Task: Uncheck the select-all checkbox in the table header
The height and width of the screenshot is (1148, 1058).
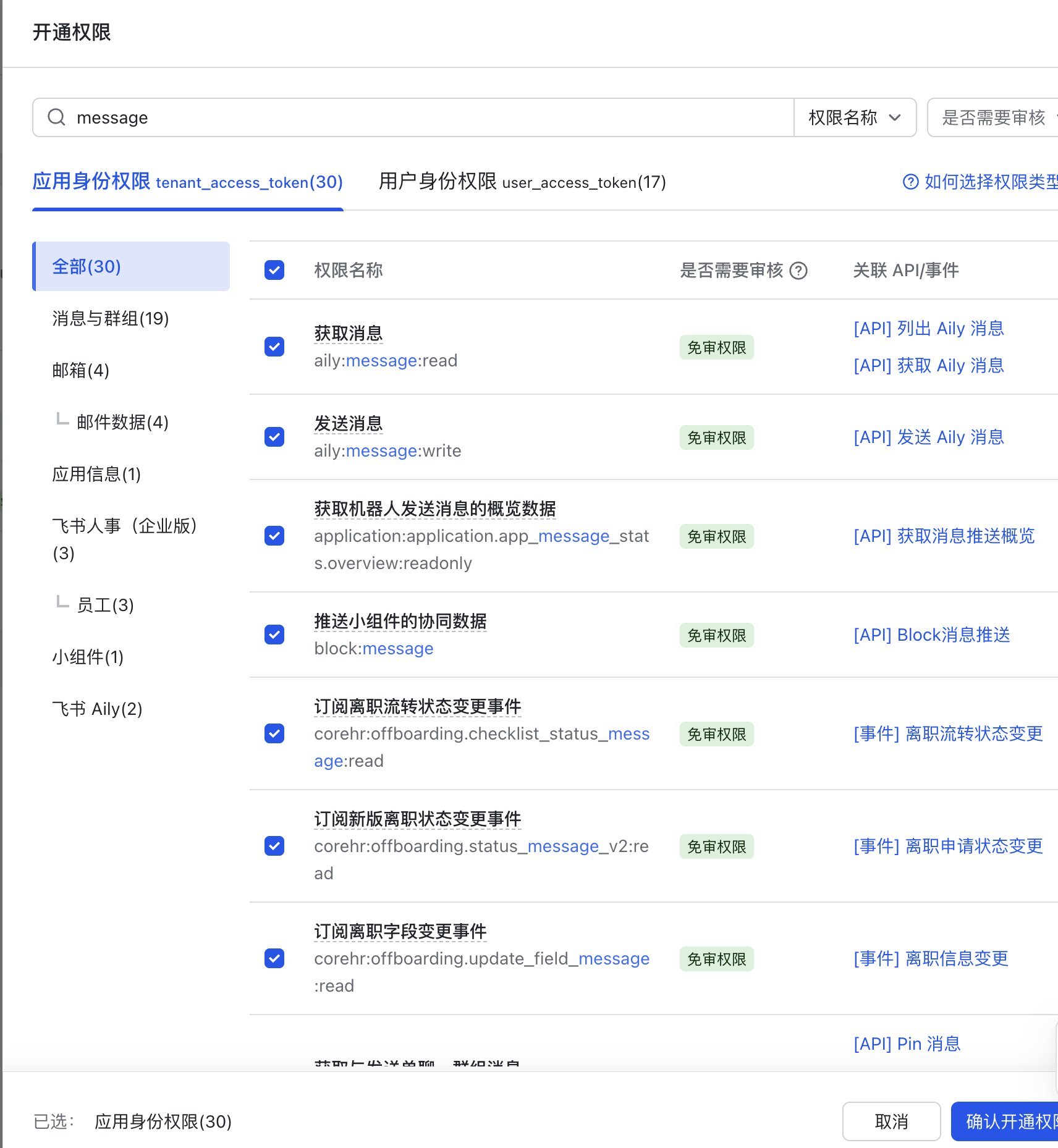Action: pos(274,270)
